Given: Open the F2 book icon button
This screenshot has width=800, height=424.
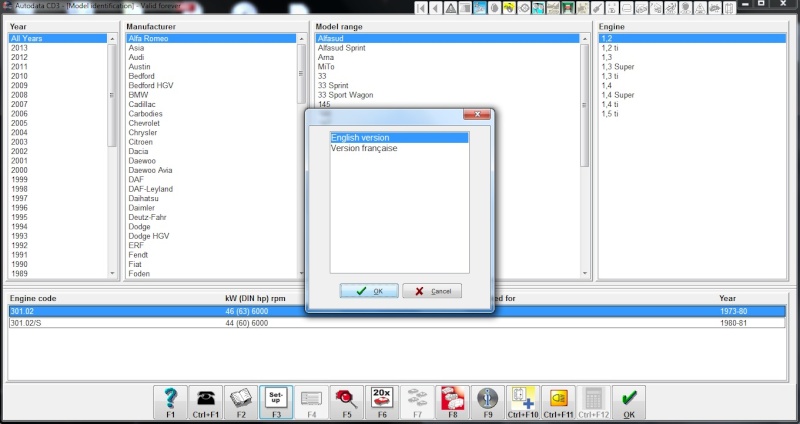Looking at the screenshot, I should [241, 403].
